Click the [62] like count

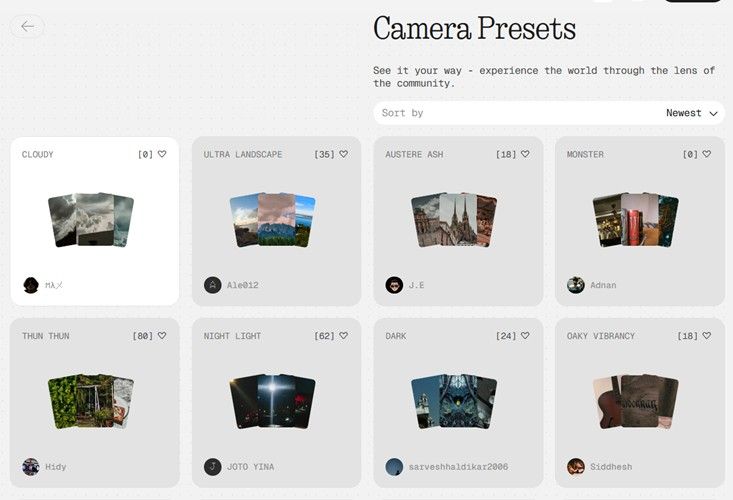pyautogui.click(x=324, y=336)
